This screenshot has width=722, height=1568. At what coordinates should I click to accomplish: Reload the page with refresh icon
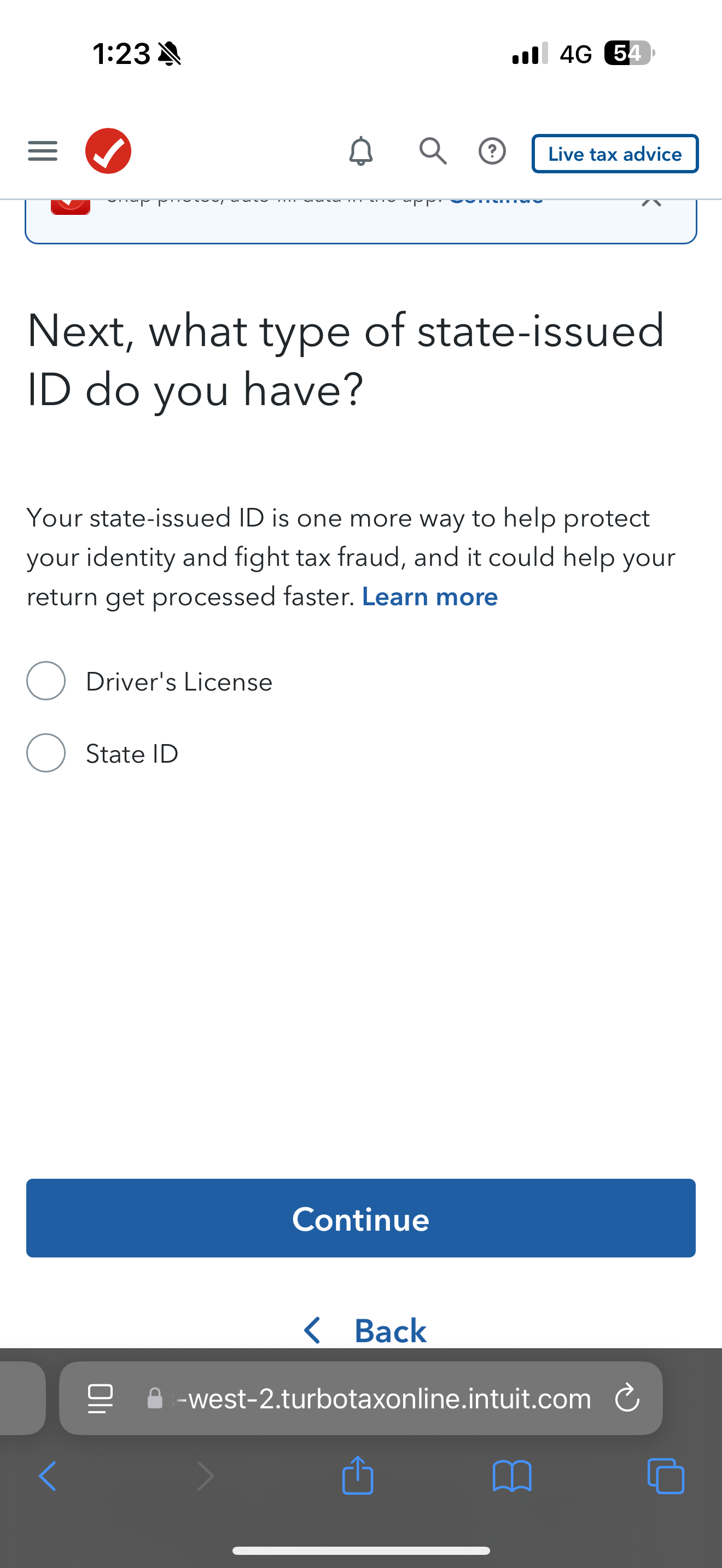pos(627,1398)
